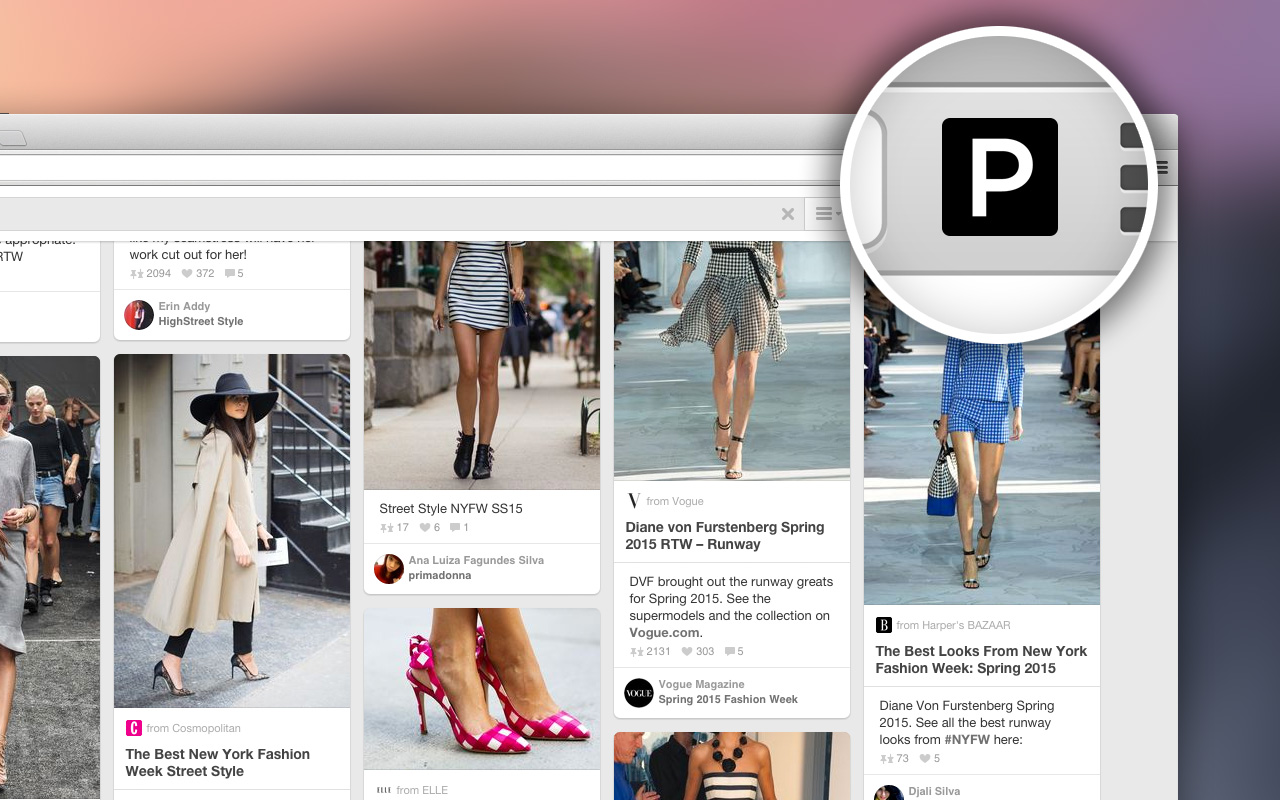Viewport: 1280px width, 800px height.
Task: Open the Erin Addy profile link
Action: click(184, 306)
